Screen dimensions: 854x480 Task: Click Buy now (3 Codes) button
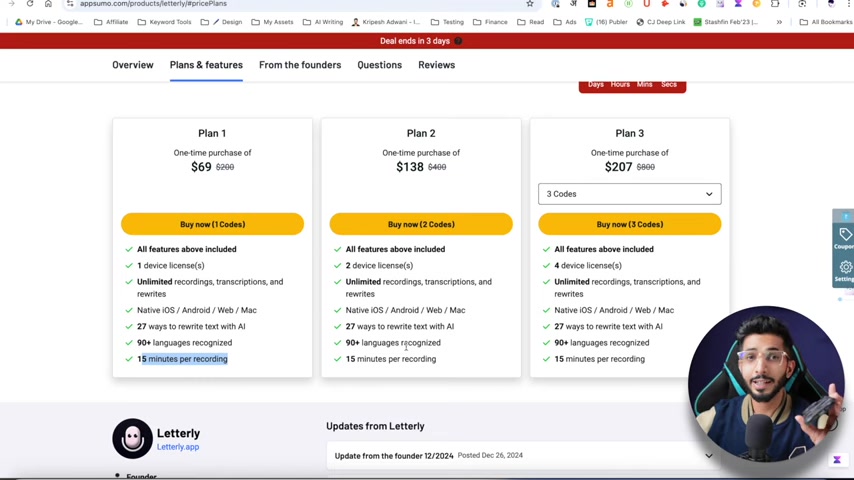tap(630, 224)
